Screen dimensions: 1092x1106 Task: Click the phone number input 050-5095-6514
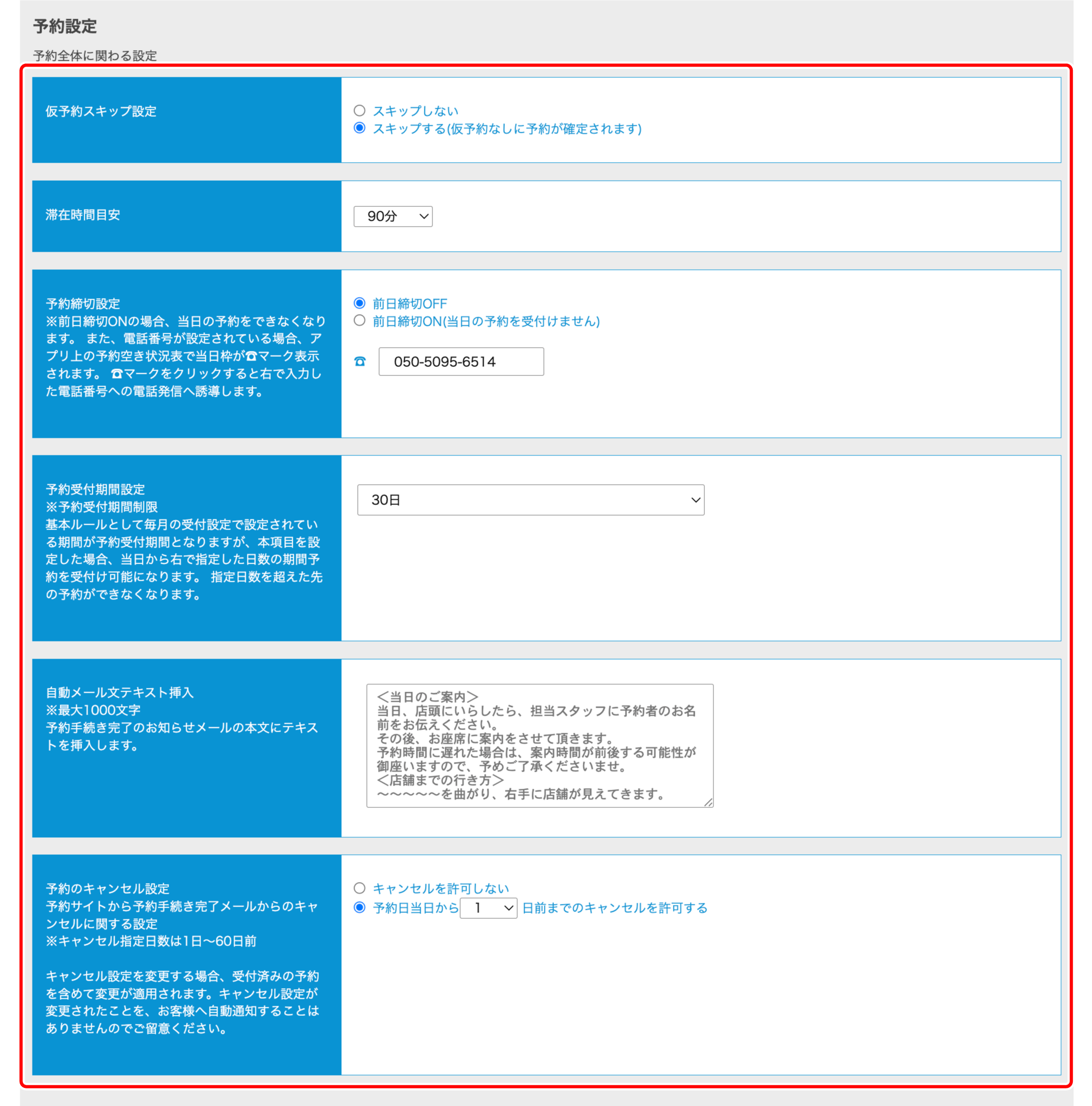461,362
